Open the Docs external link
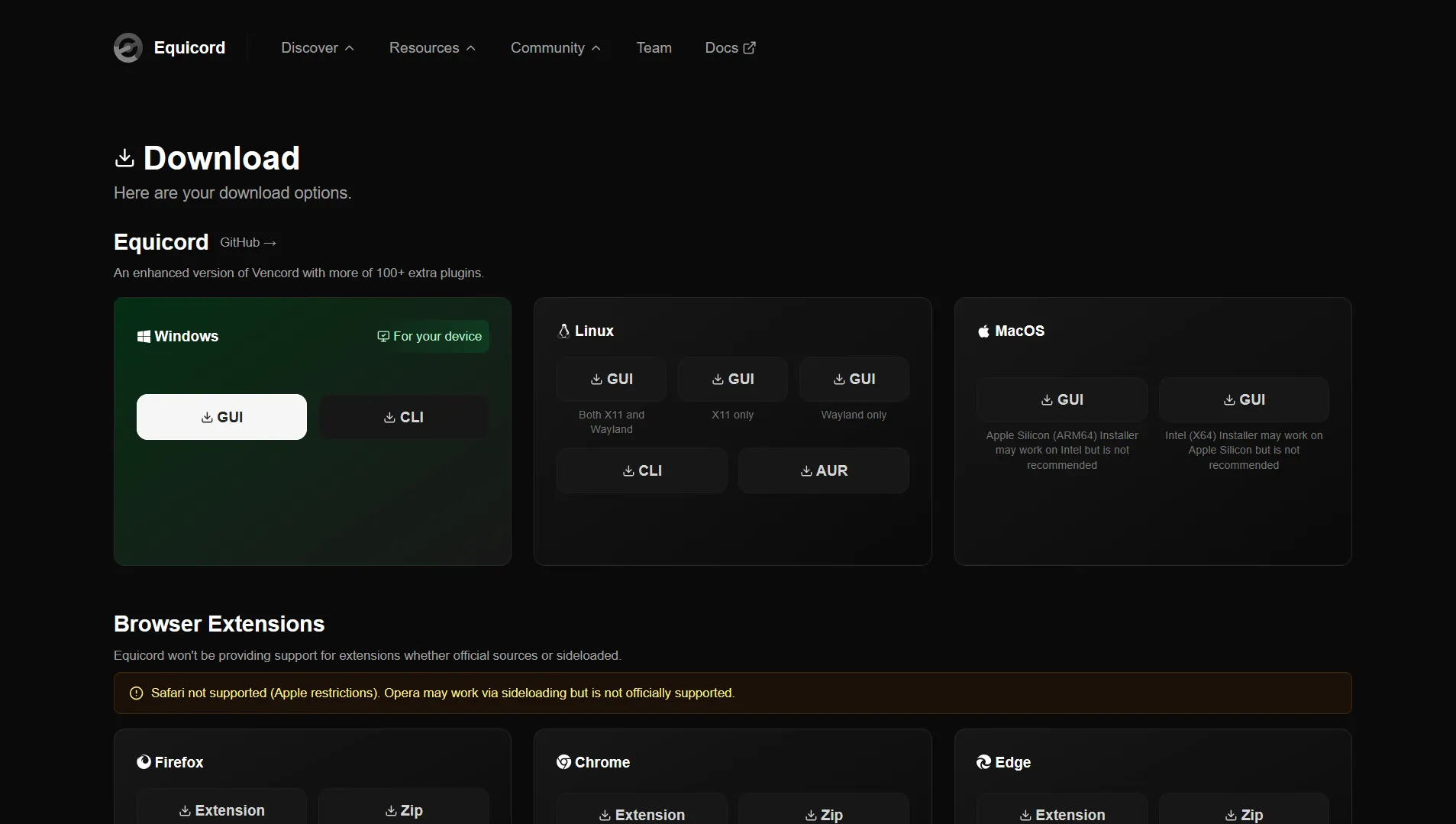The image size is (1456, 824). 731,47
